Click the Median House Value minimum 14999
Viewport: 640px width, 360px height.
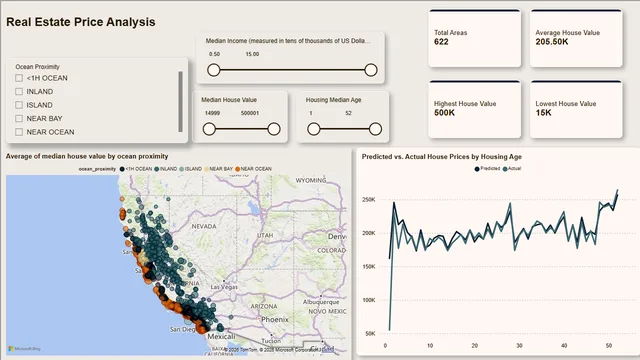click(x=212, y=113)
